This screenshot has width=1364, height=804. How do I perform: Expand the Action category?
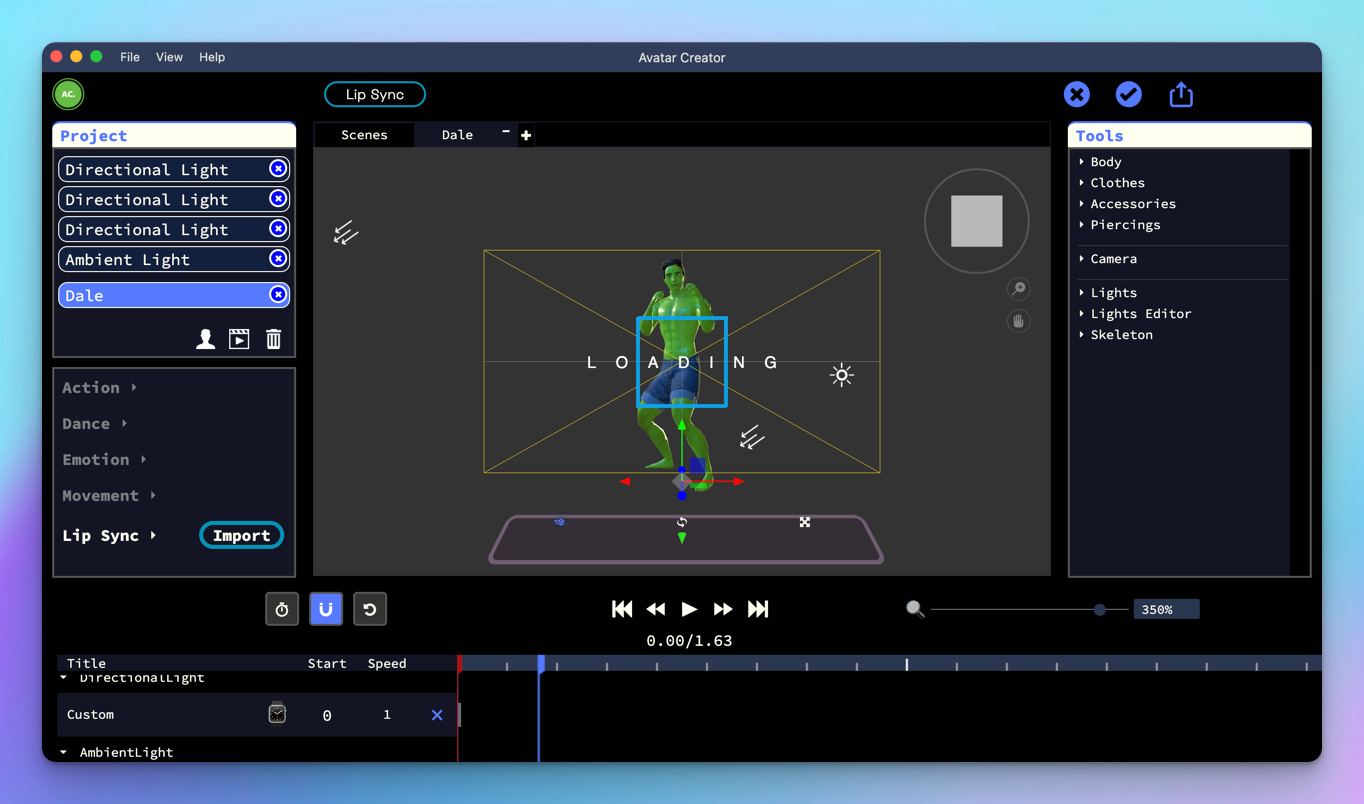(99, 387)
